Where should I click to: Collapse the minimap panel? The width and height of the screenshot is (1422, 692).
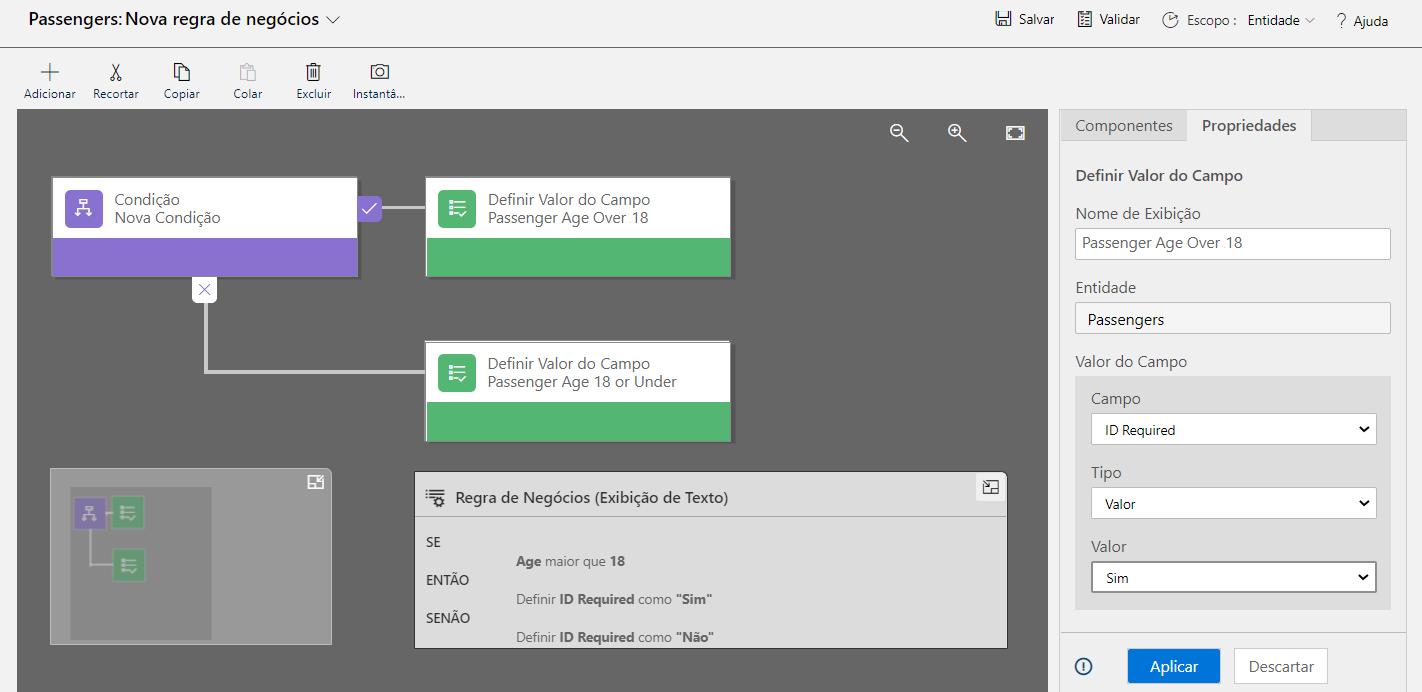pyautogui.click(x=315, y=483)
